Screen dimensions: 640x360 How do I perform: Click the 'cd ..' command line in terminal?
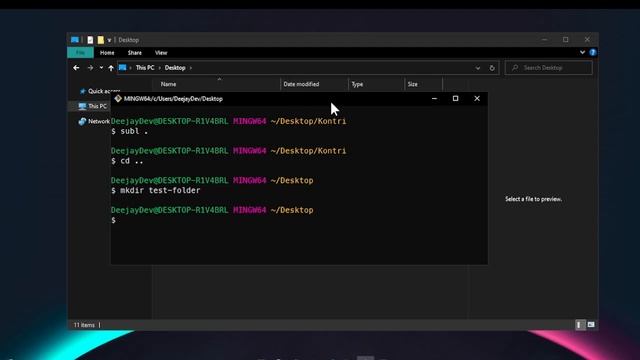click(127, 161)
